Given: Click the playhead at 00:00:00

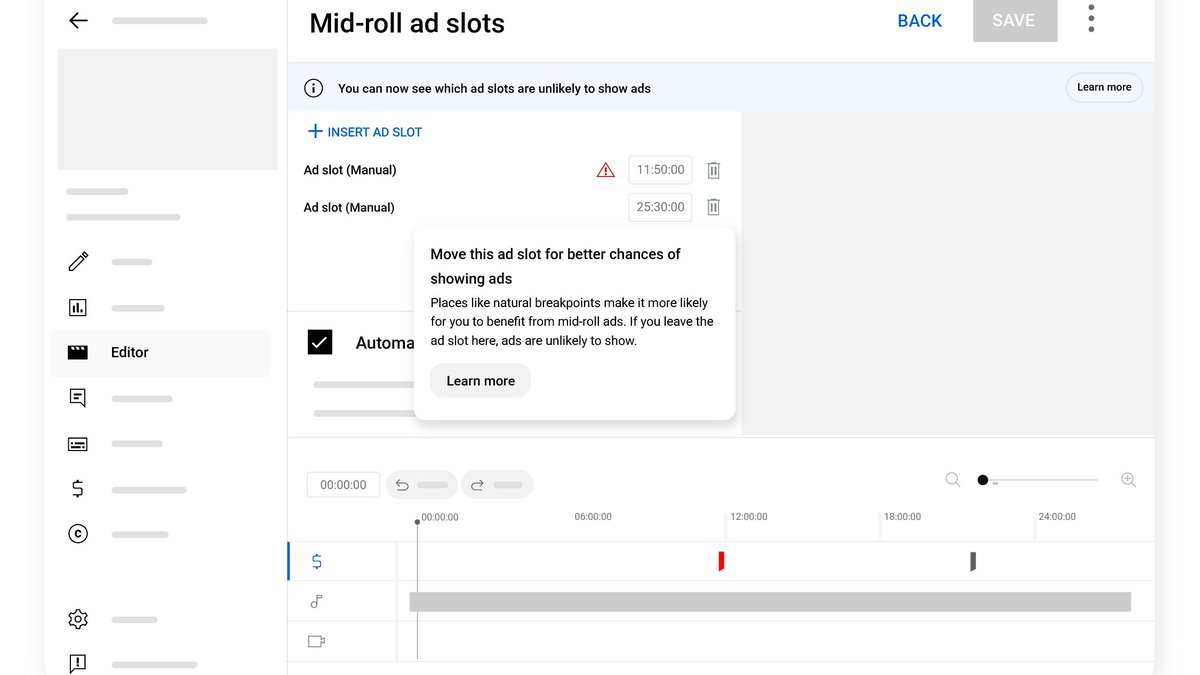Looking at the screenshot, I should tap(417, 522).
